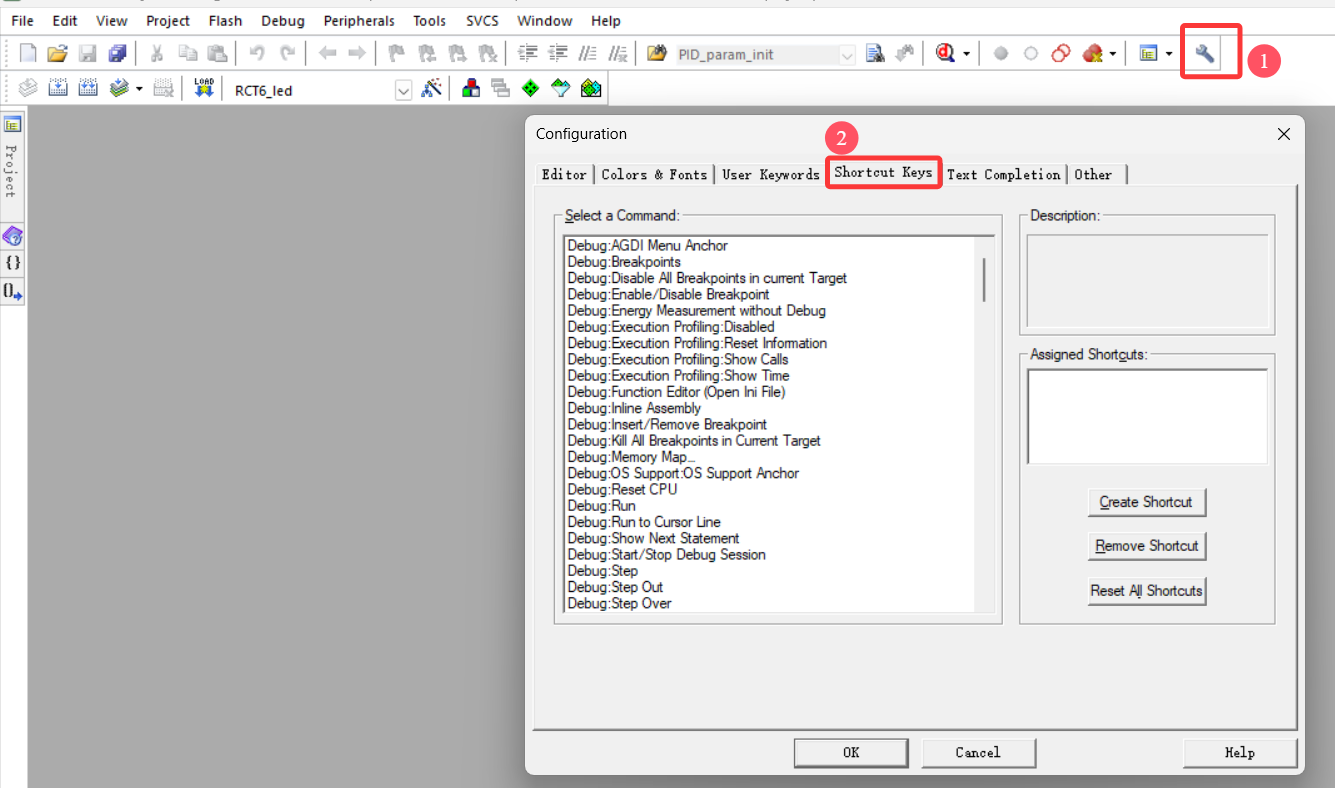Click the Redo arrow icon
The height and width of the screenshot is (788, 1335).
(x=287, y=54)
